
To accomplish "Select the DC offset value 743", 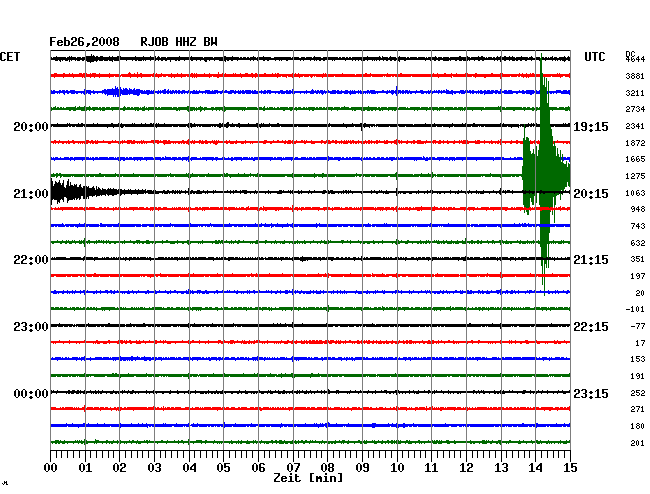I will pos(638,226).
